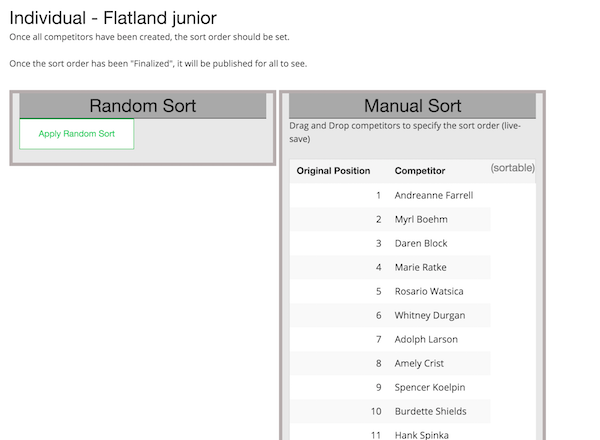Click the Adolph Larson row
600x440 pixels.
point(425,339)
